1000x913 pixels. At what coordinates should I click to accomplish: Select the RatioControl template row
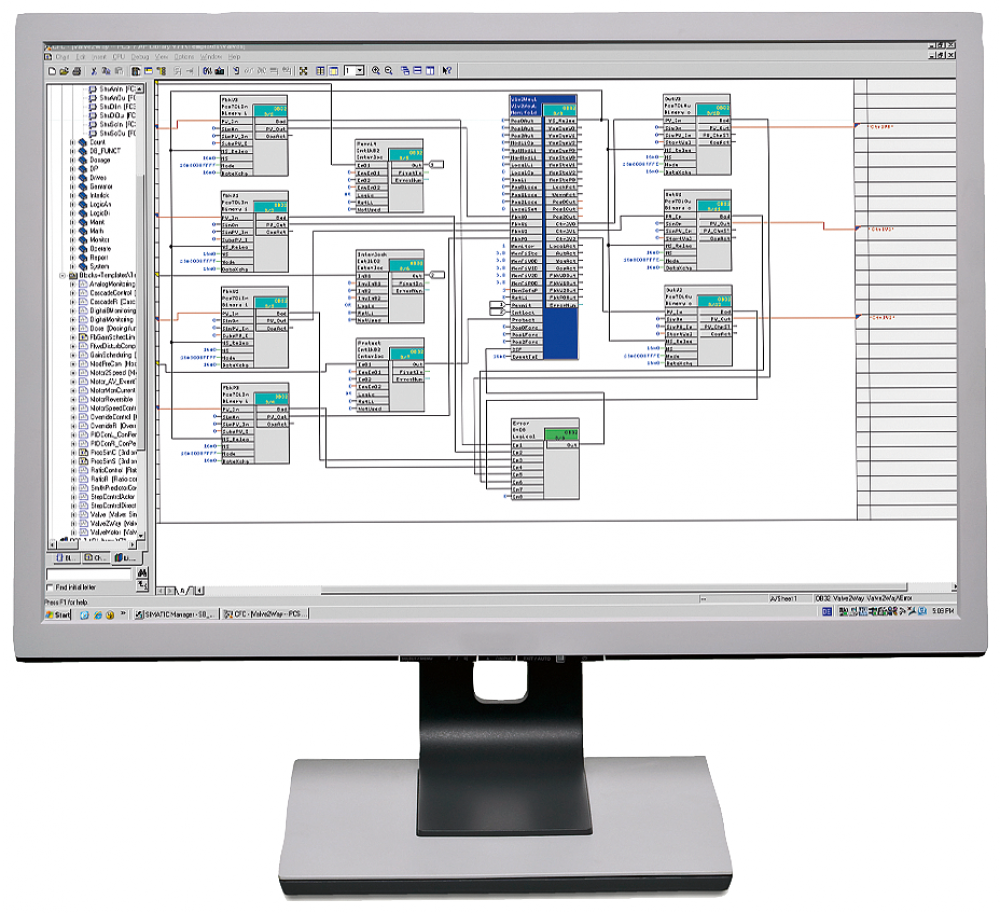tap(107, 470)
